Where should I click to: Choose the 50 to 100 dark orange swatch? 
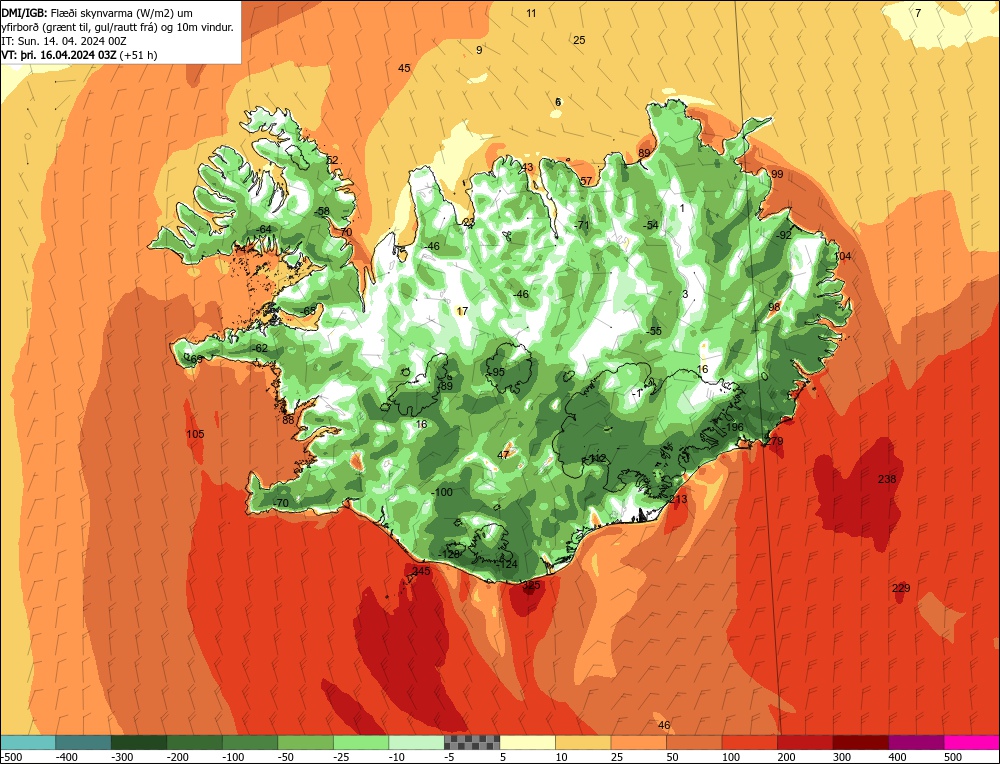coord(694,742)
